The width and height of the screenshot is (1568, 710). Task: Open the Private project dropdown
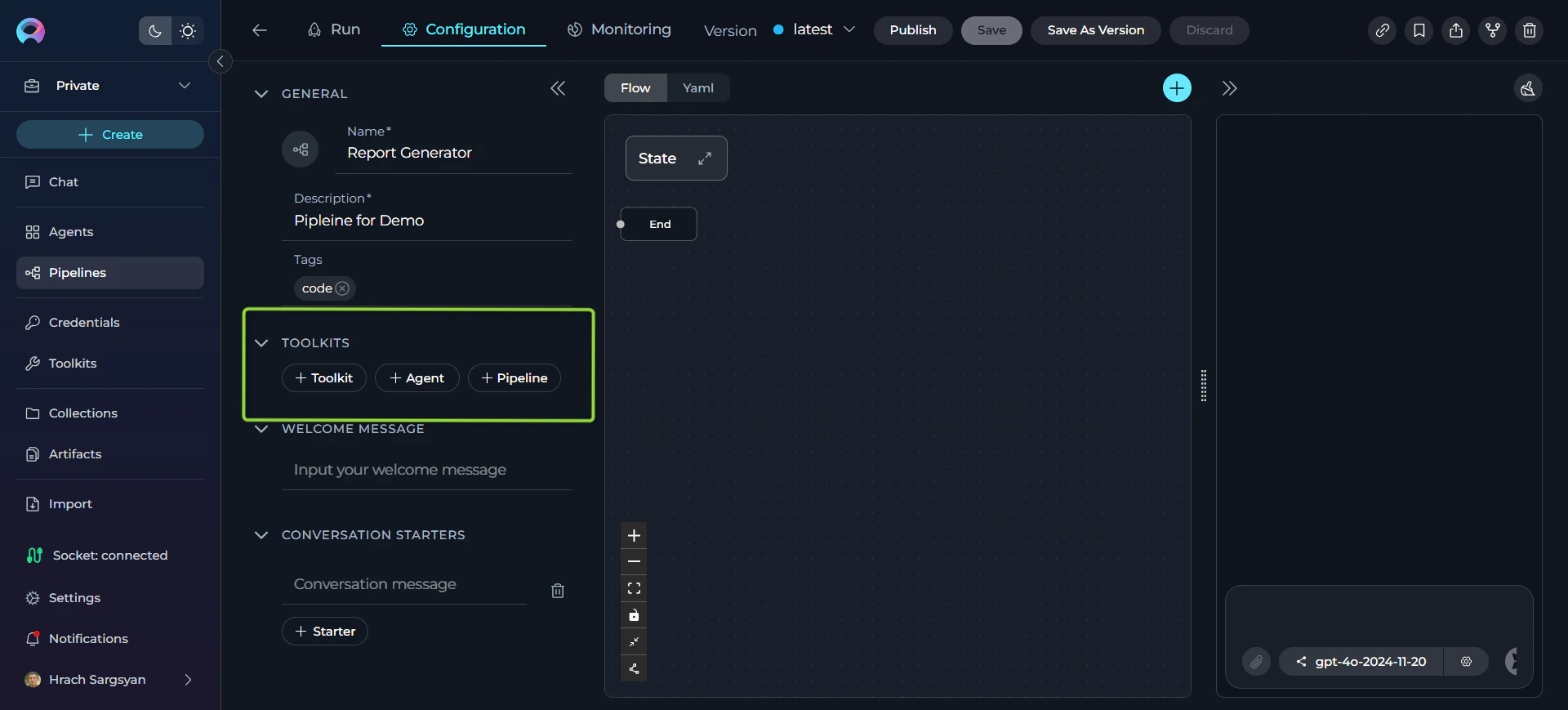(109, 86)
